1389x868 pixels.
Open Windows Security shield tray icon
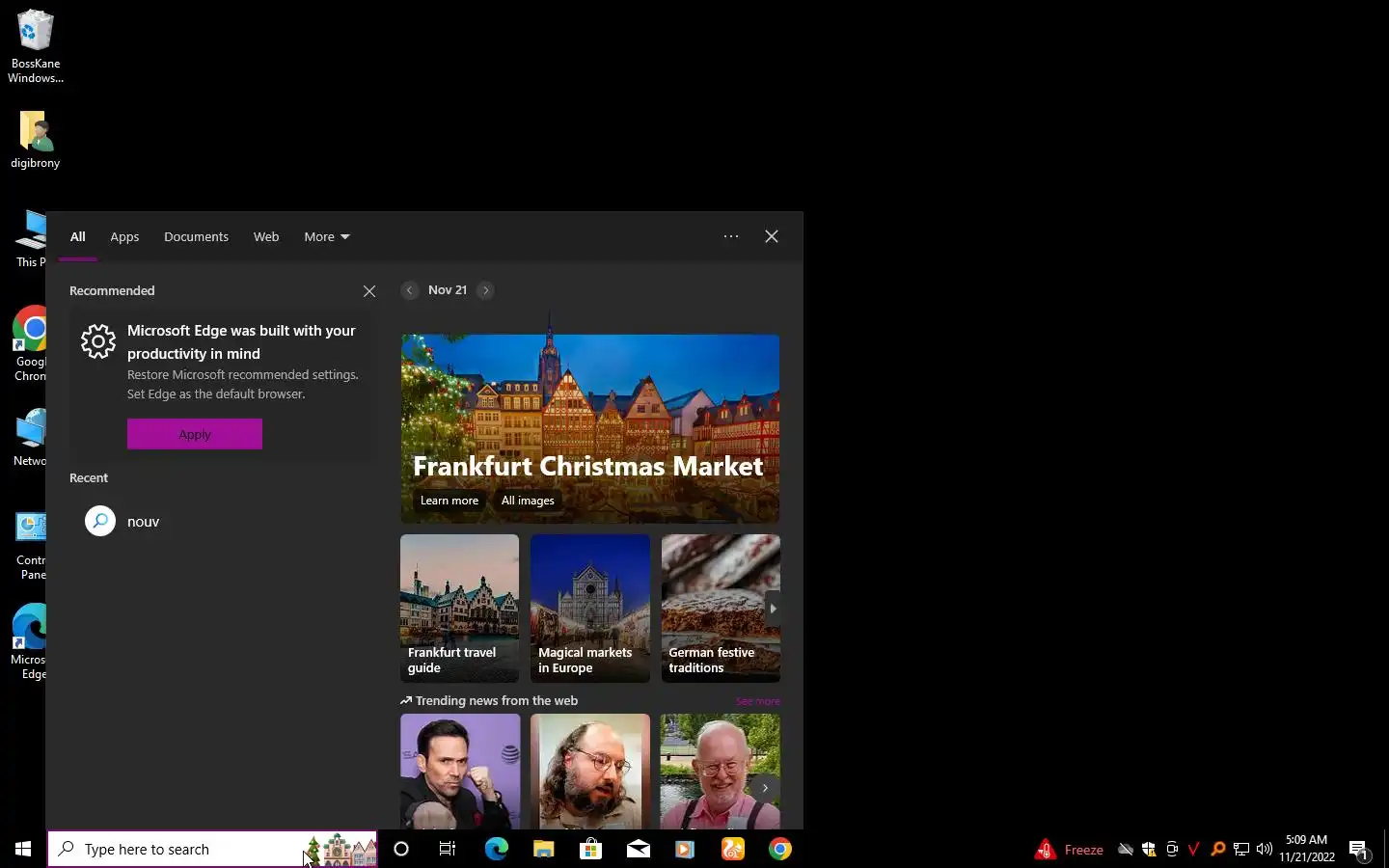coord(1149,850)
